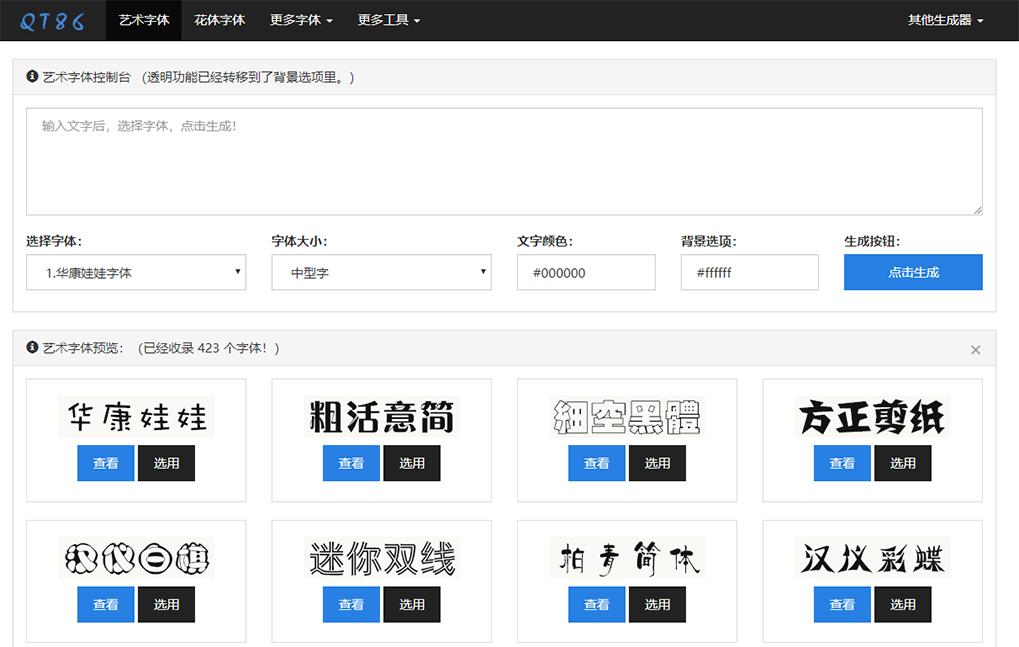
Task: Click the 背景选项 field showing #ffffff
Action: pyautogui.click(x=750, y=272)
